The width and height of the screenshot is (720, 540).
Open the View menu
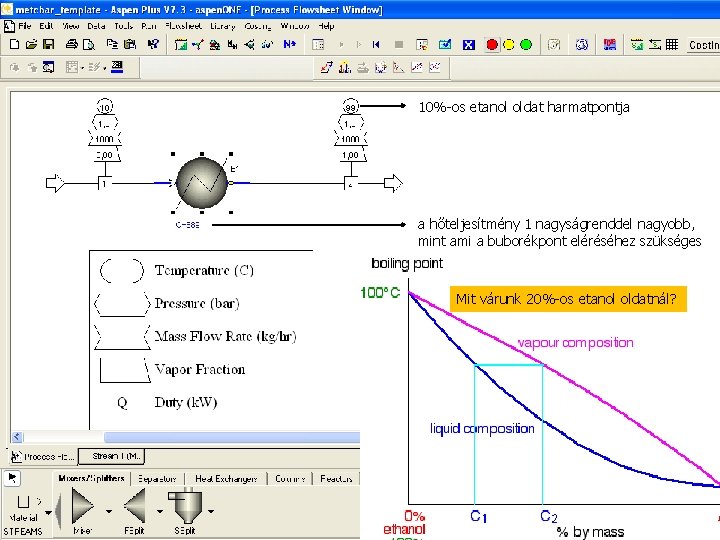pos(71,26)
